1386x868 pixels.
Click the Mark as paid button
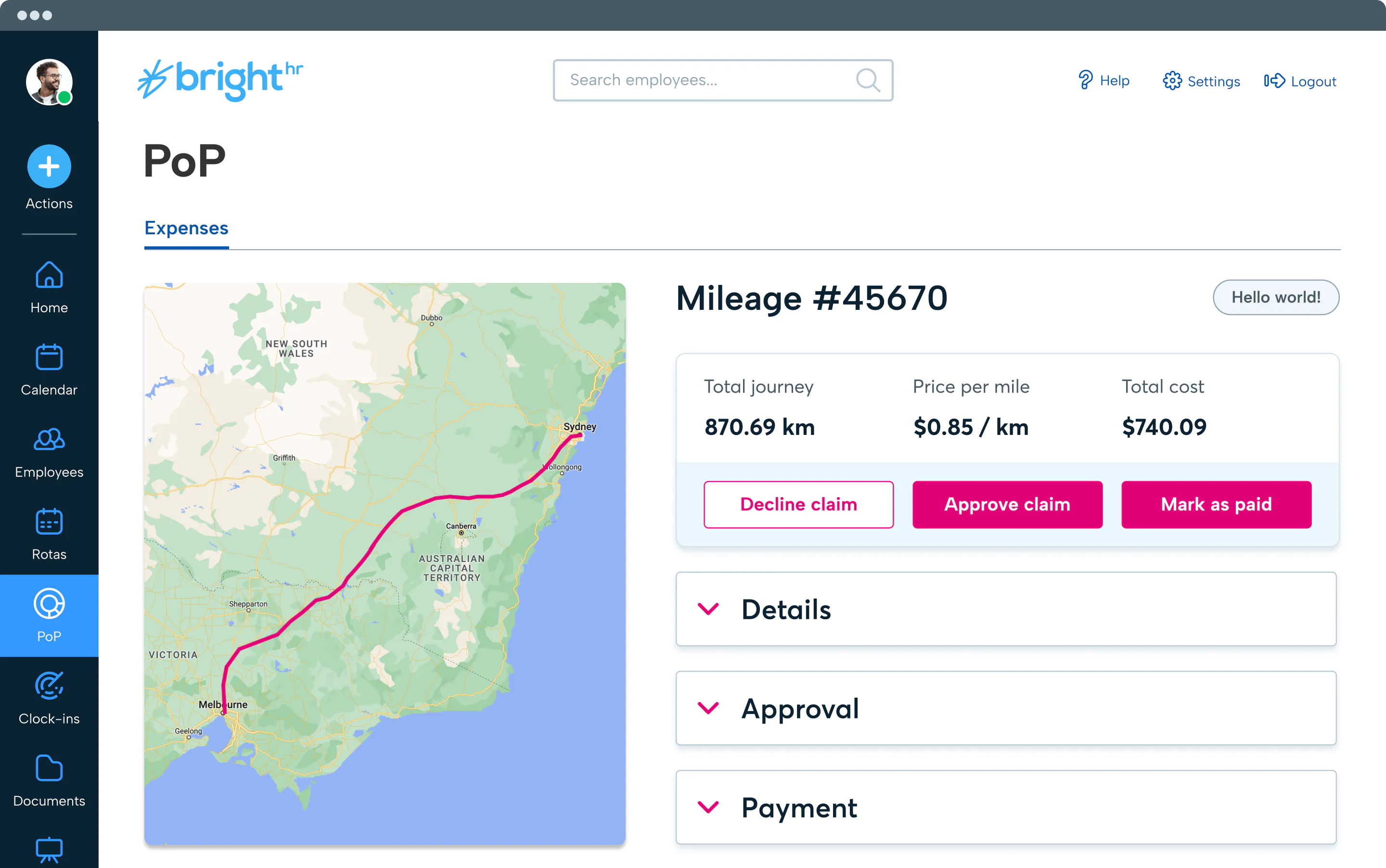[1216, 504]
